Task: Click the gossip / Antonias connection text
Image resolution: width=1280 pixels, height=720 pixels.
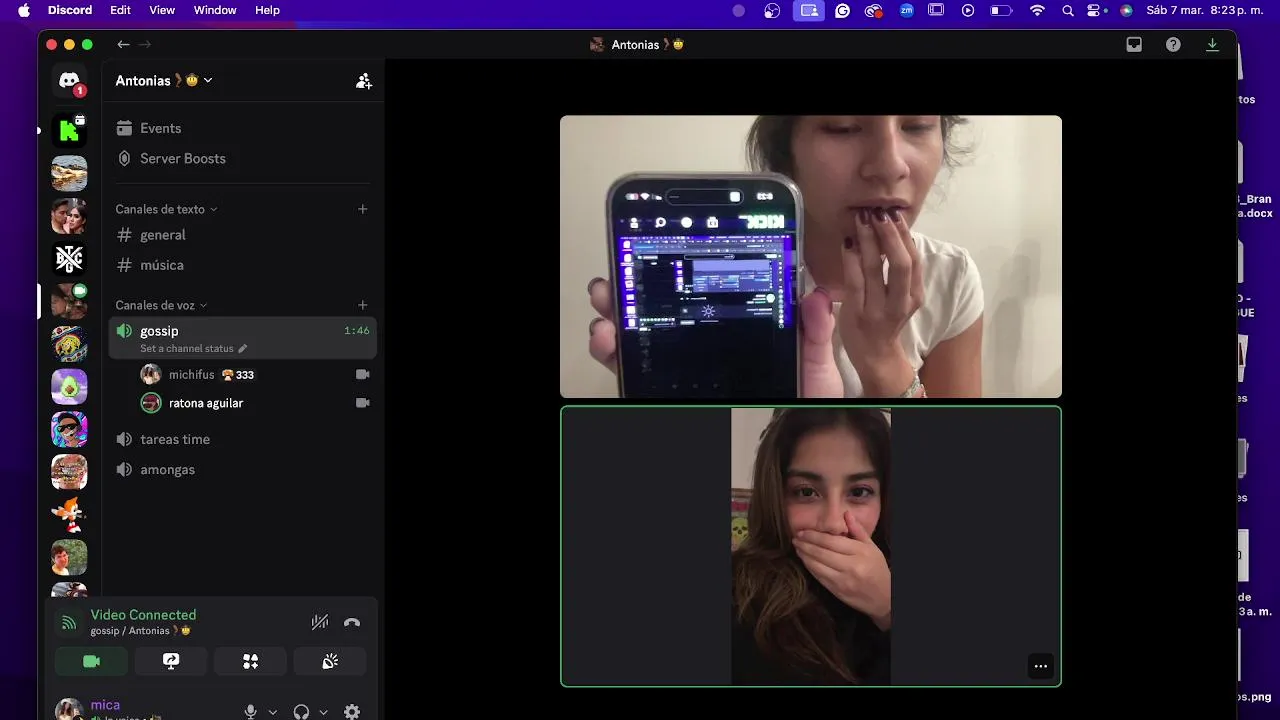Action: [x=140, y=631]
